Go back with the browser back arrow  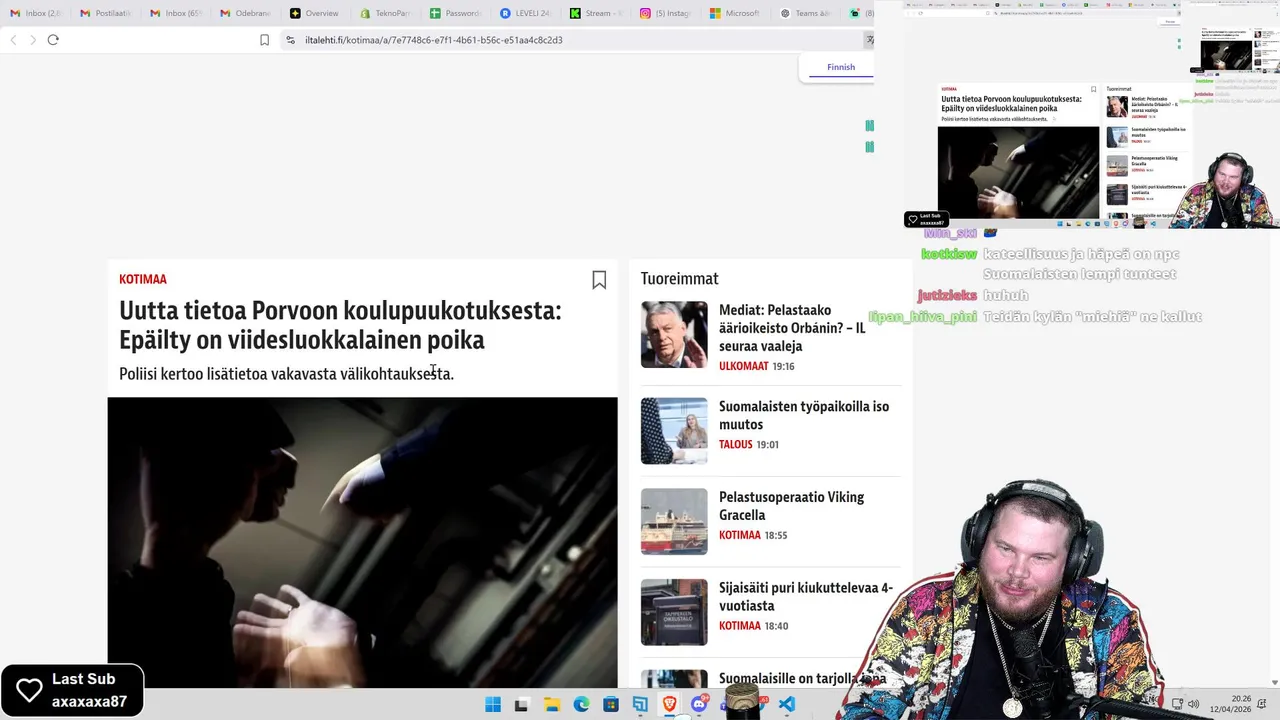point(13,40)
